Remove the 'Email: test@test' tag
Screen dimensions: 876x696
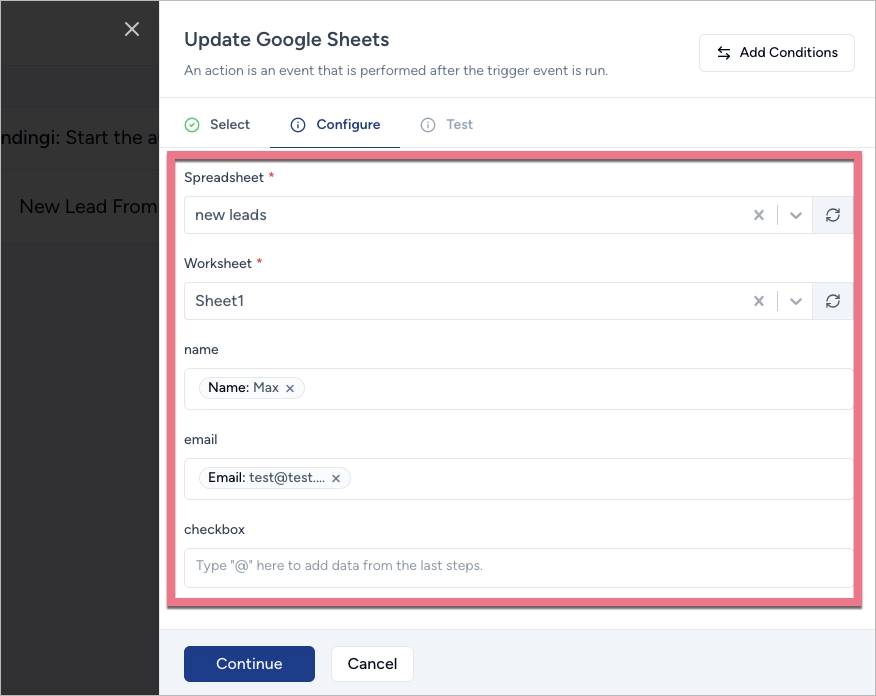pyautogui.click(x=336, y=479)
